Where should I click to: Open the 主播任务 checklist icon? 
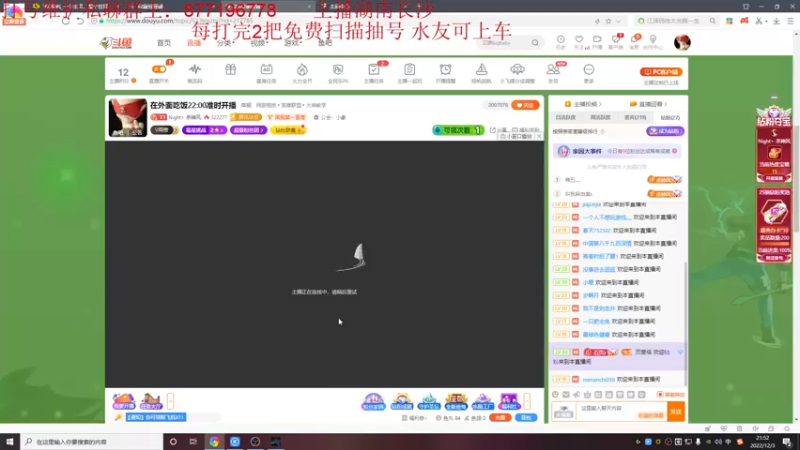coord(373,72)
